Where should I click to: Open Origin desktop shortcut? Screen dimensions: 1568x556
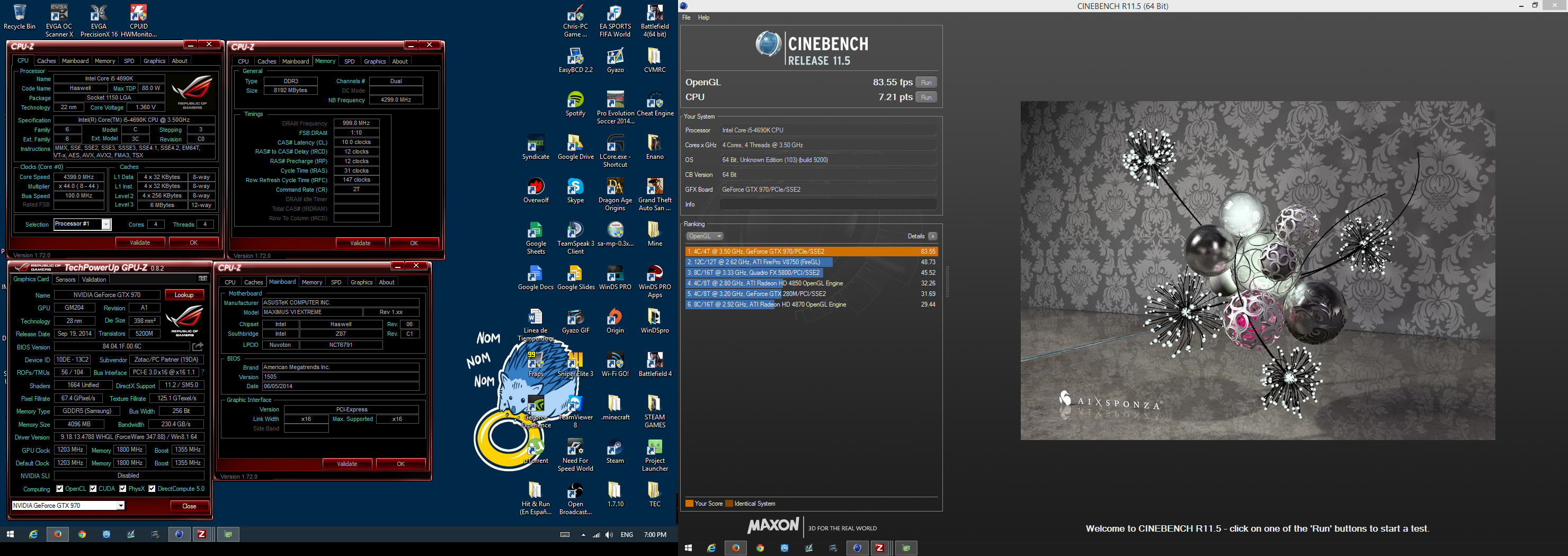615,320
